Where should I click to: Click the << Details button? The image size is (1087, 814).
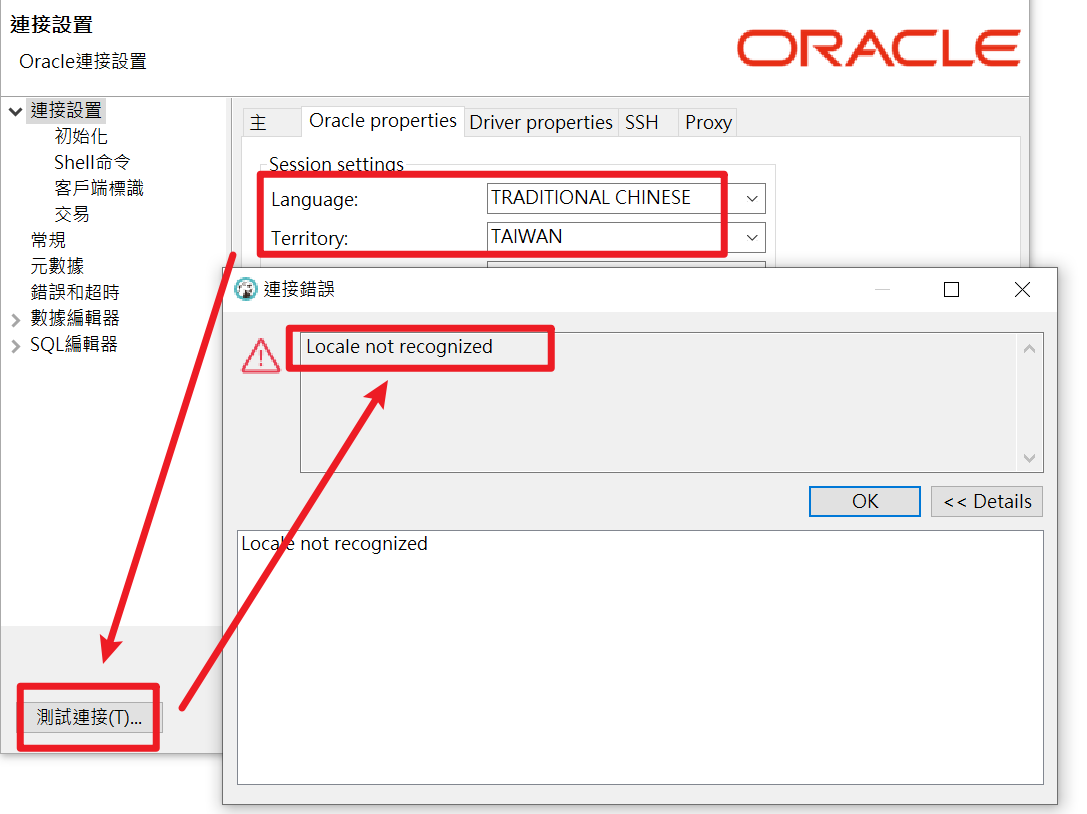click(986, 501)
